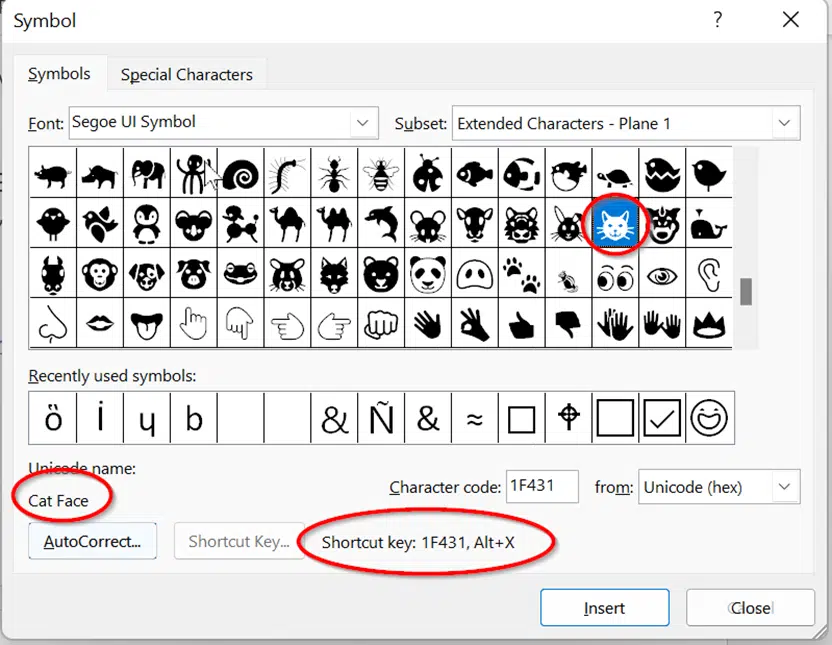Switch to the Special Characters tab
The image size is (832, 645).
186,75
